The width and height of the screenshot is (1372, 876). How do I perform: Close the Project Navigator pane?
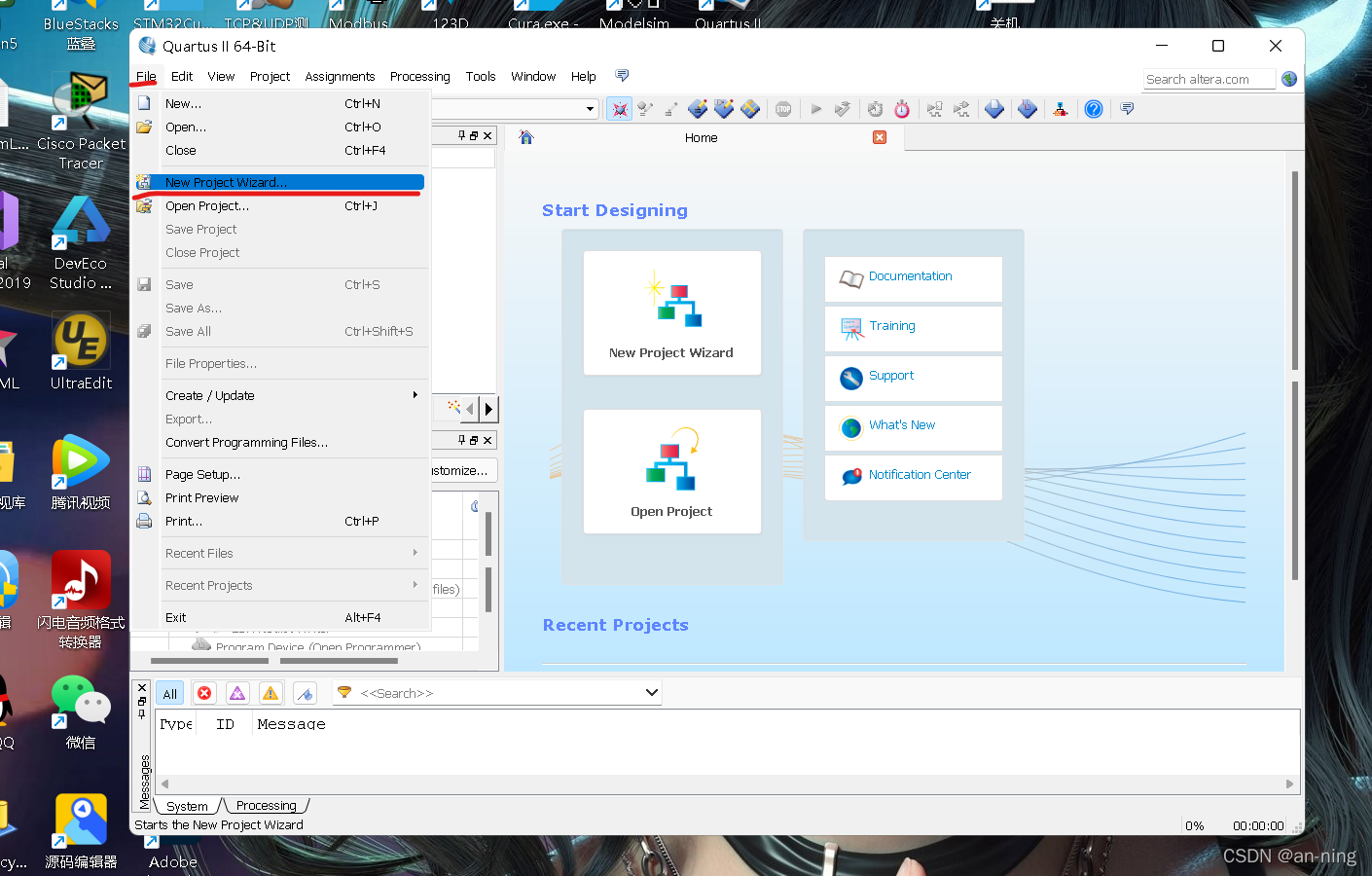point(487,136)
